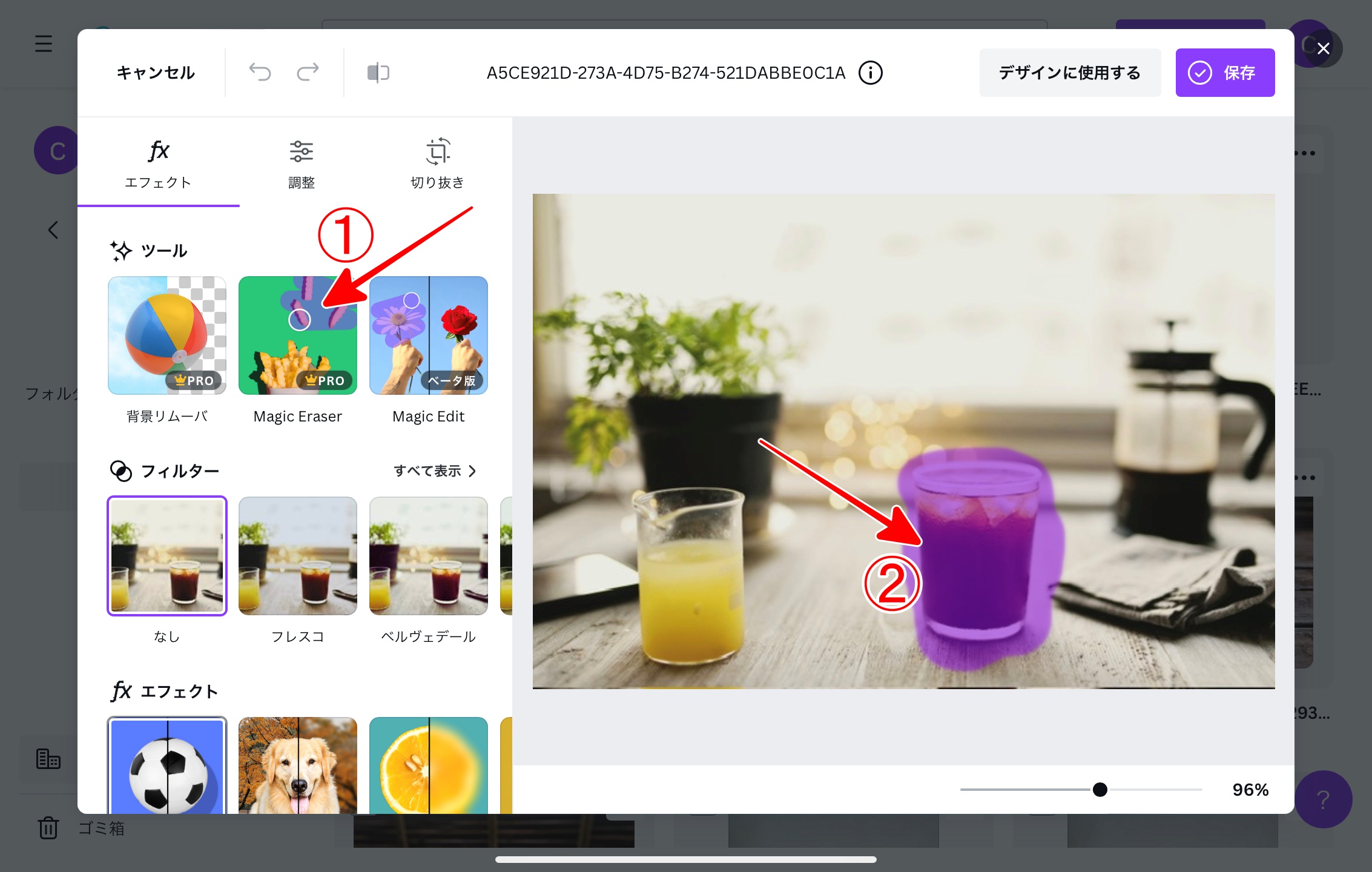Open the ゴミ箱 trash icon in background

(x=48, y=828)
